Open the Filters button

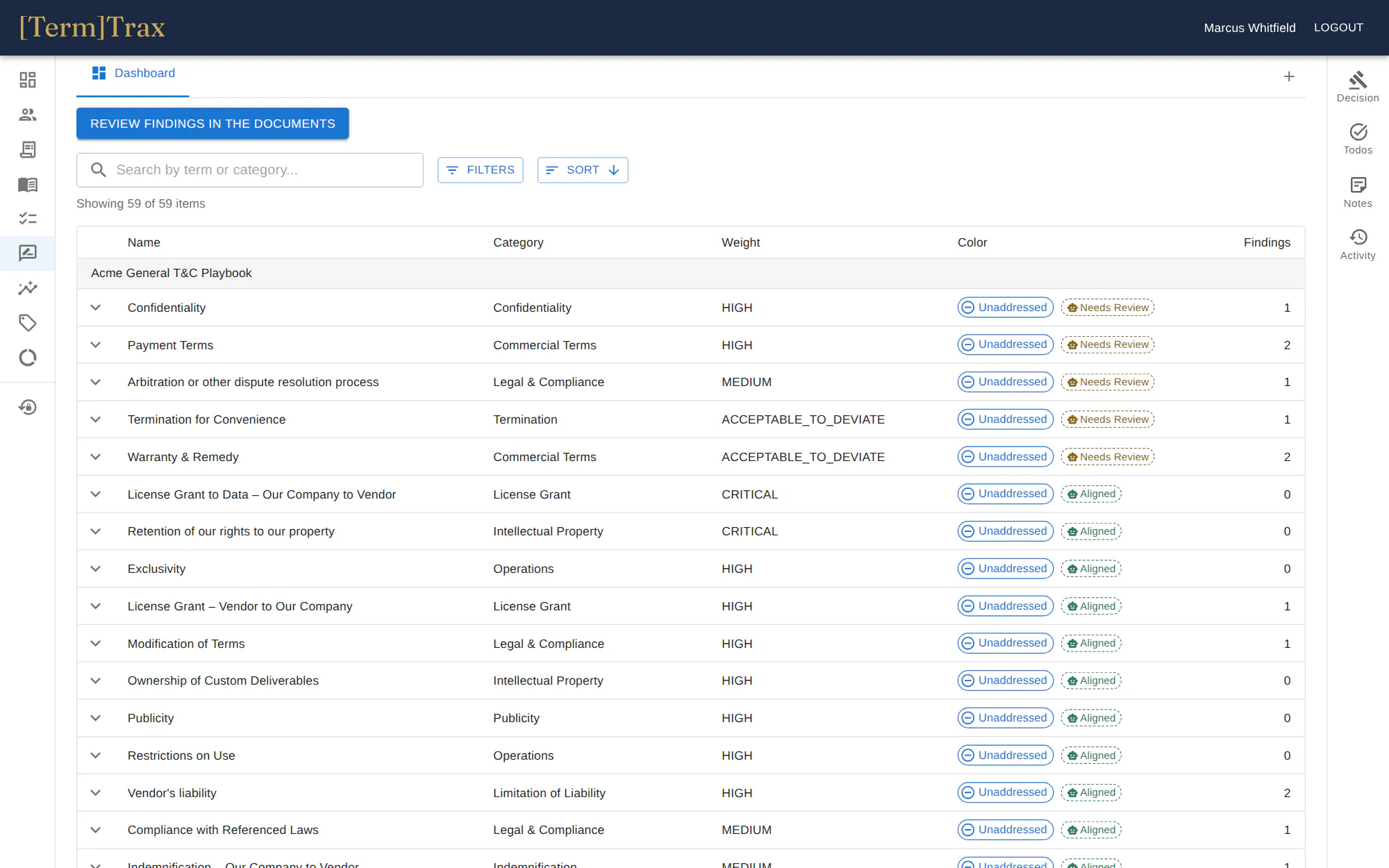[x=480, y=170]
